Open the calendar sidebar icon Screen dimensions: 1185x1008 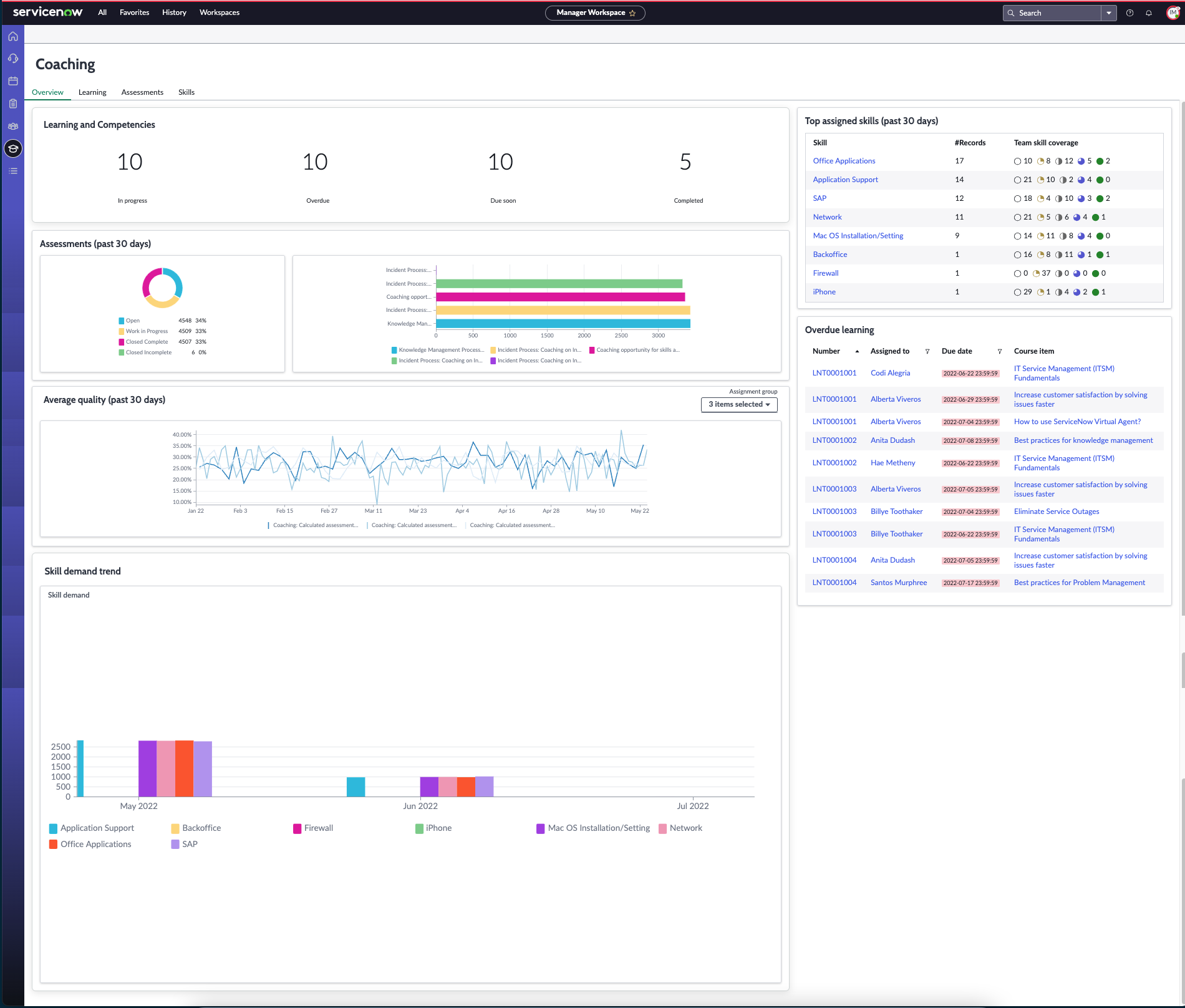tap(13, 81)
